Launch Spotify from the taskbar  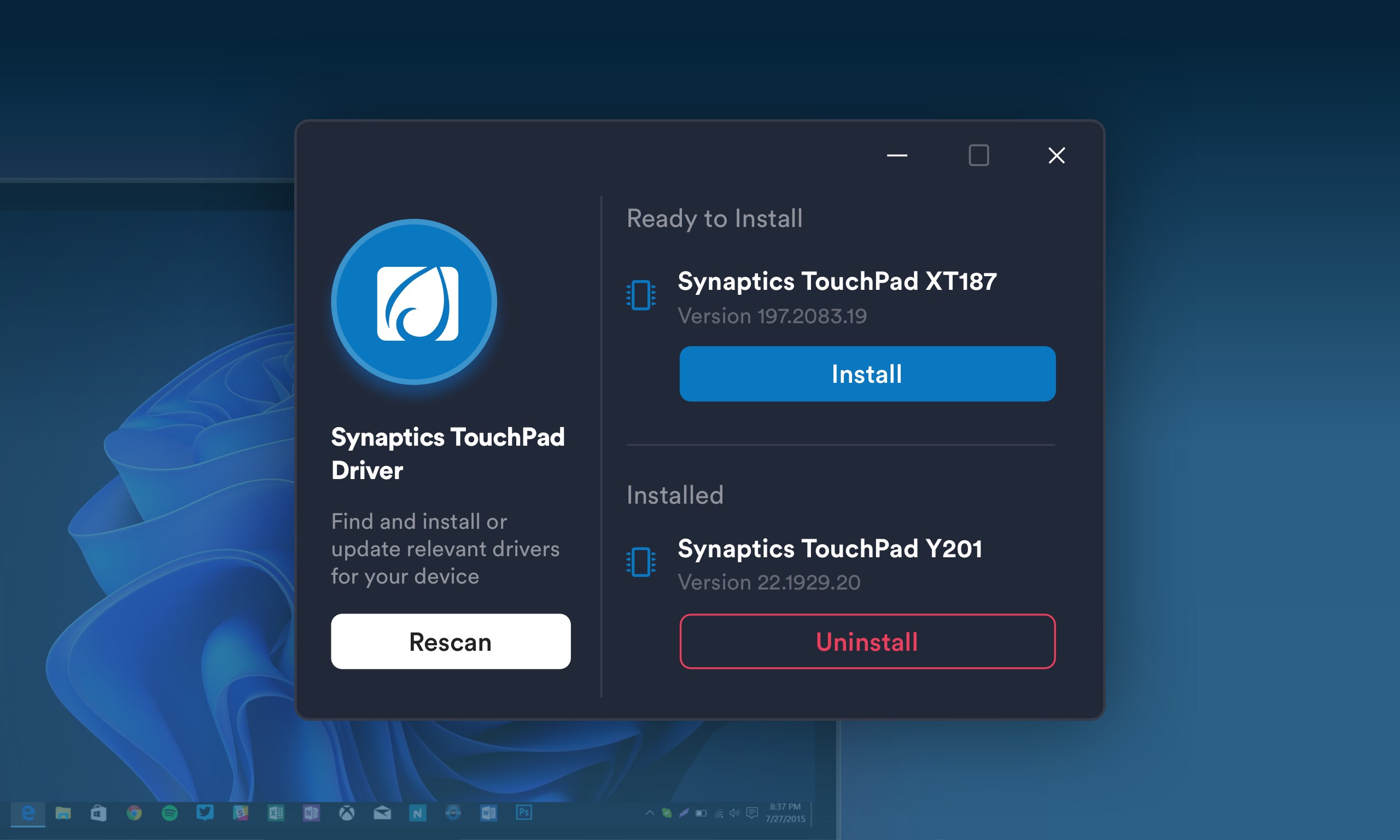pos(169,813)
